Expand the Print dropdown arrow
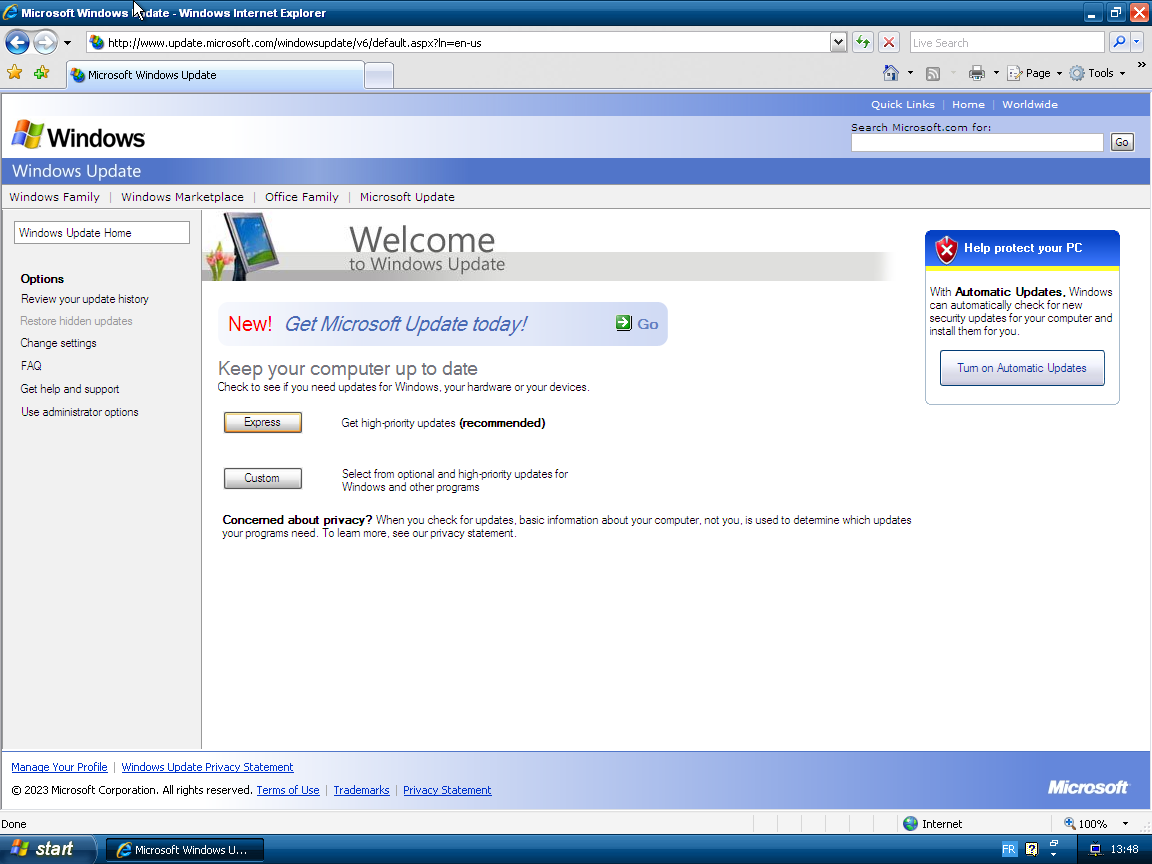 coord(996,73)
